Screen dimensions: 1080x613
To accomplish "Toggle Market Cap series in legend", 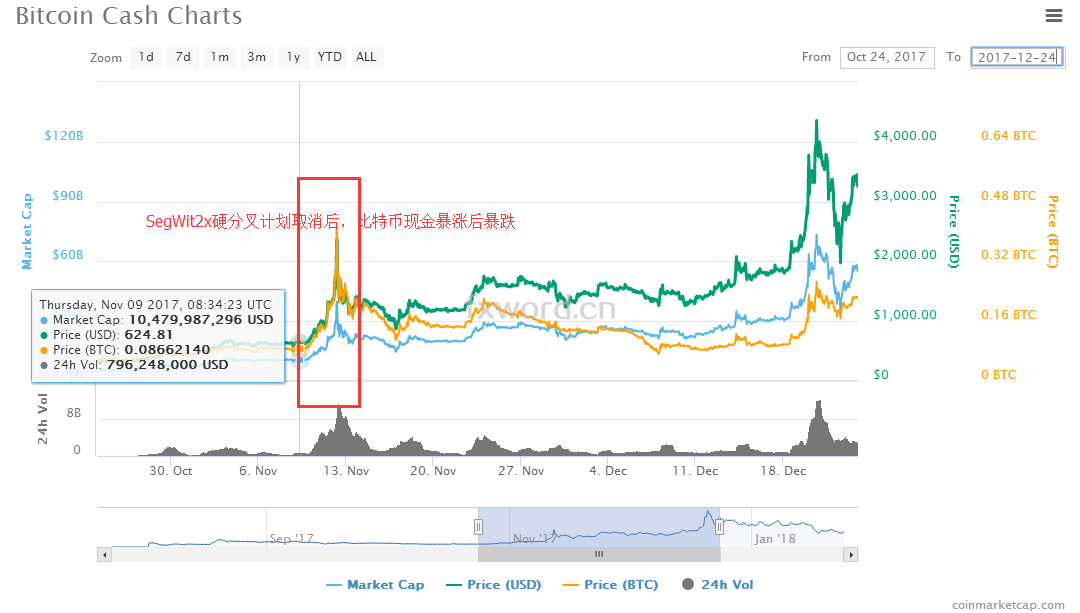I will [375, 585].
